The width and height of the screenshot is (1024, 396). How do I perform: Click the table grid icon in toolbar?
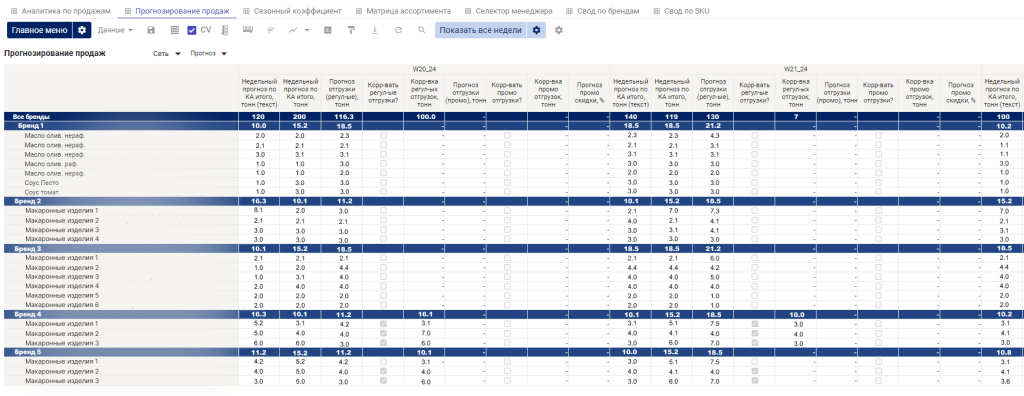coord(174,30)
